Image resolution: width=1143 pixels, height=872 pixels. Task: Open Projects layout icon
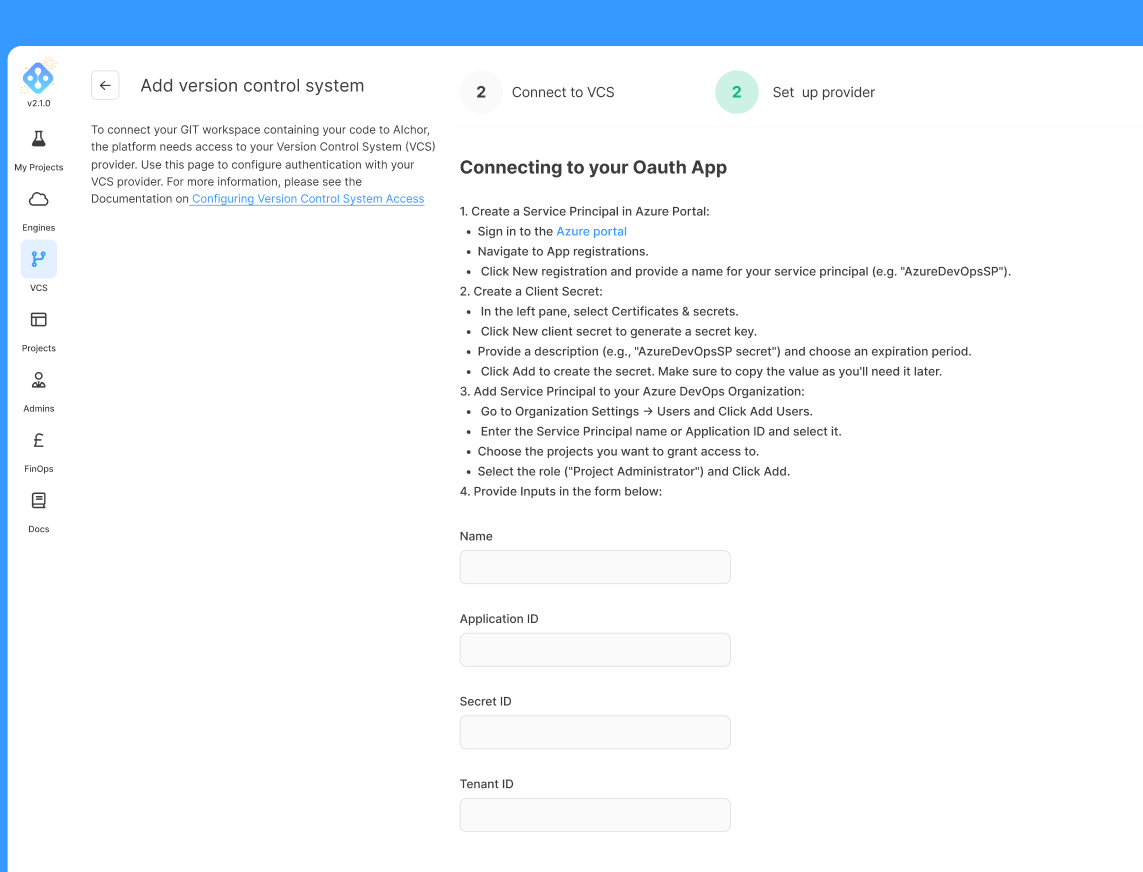(x=39, y=319)
